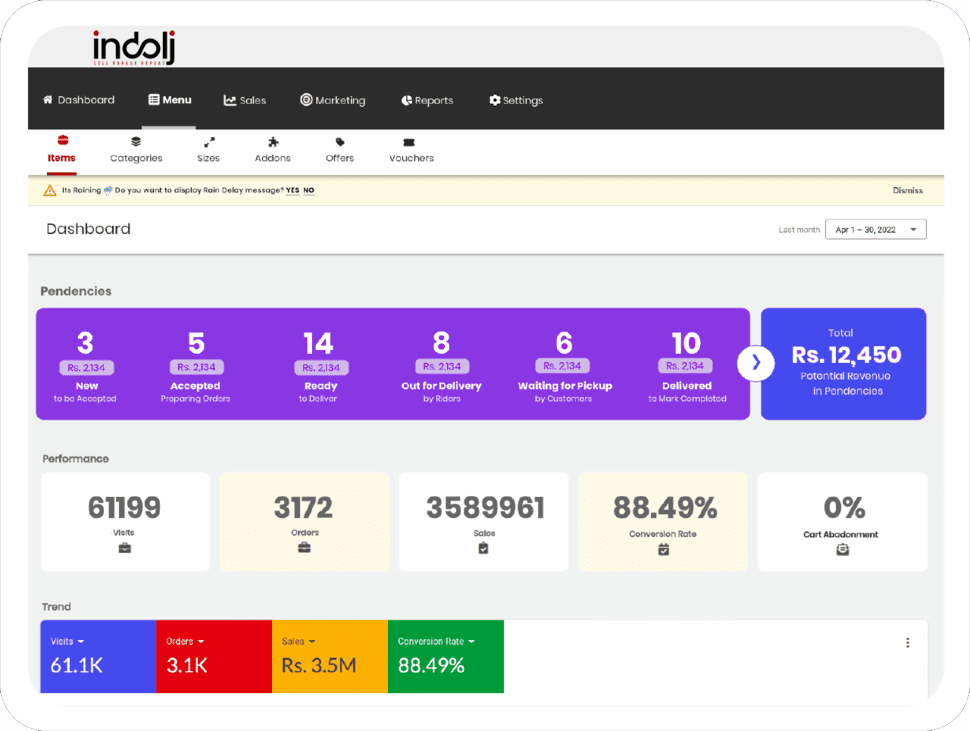Click the Categories stacked-layers icon

pyautogui.click(x=135, y=143)
